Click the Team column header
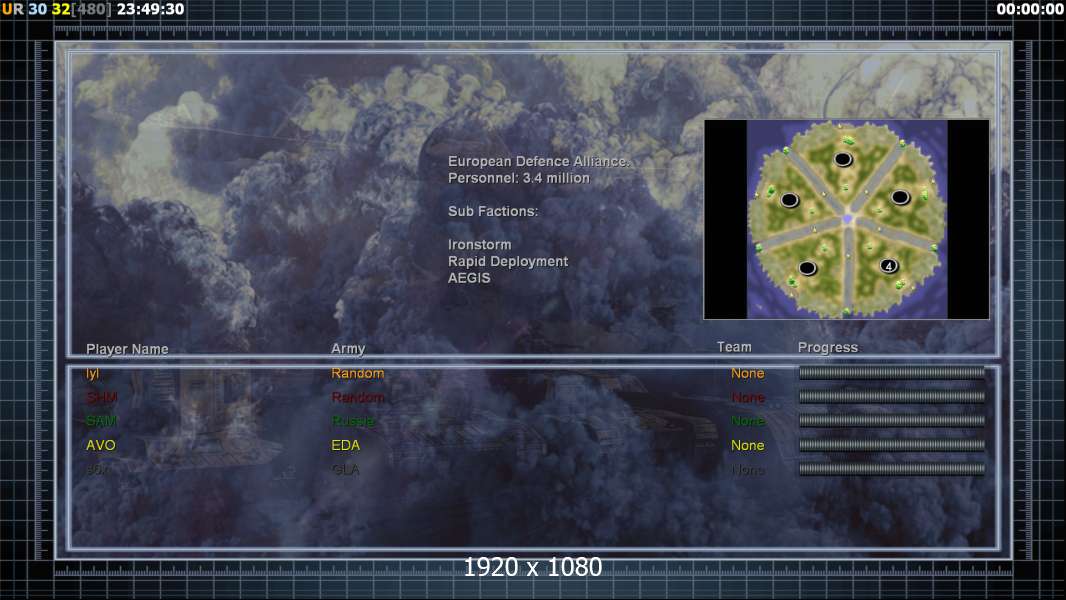This screenshot has width=1066, height=600. (x=734, y=347)
